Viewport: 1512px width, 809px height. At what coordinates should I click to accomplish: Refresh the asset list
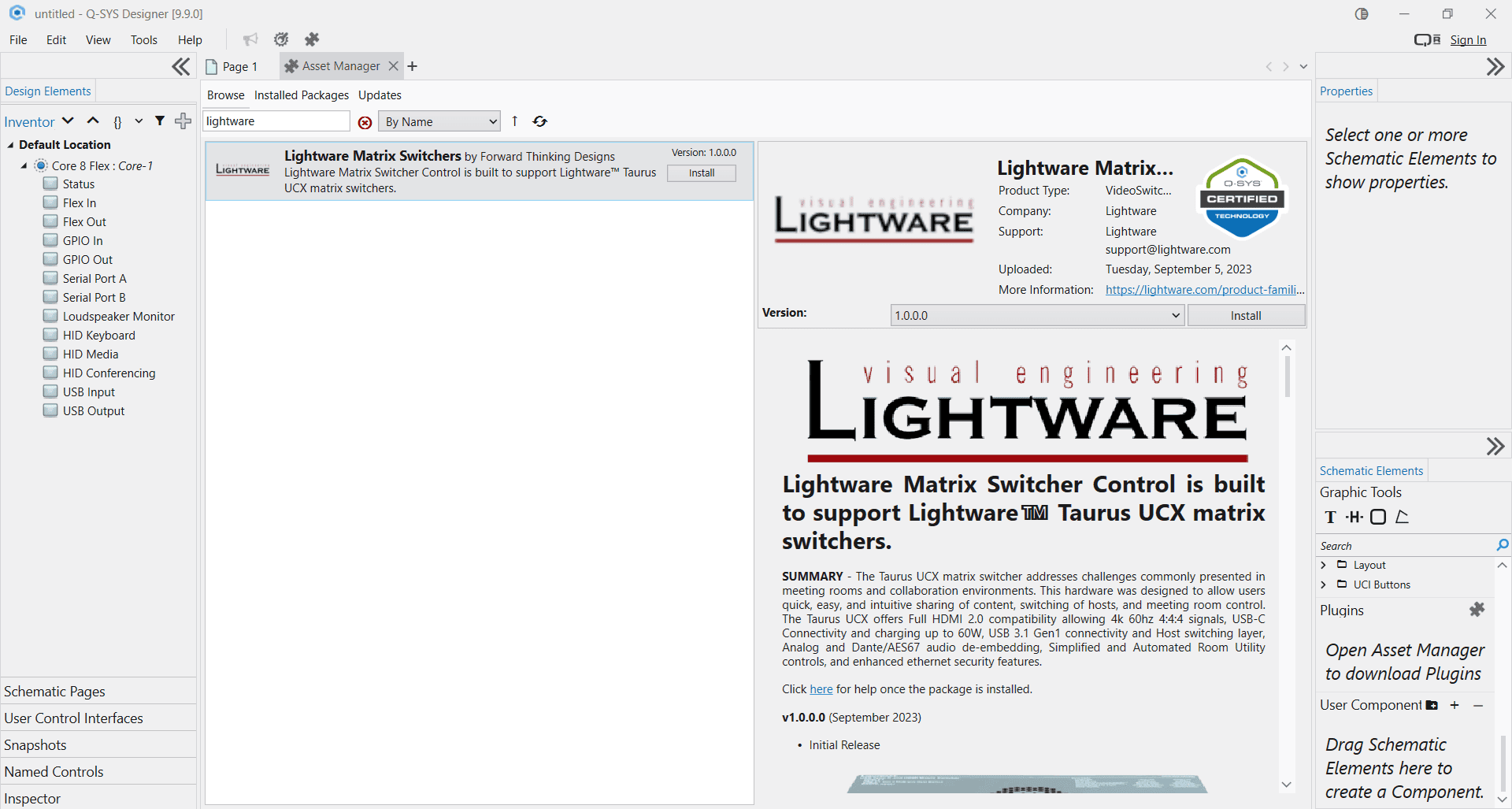[x=539, y=121]
